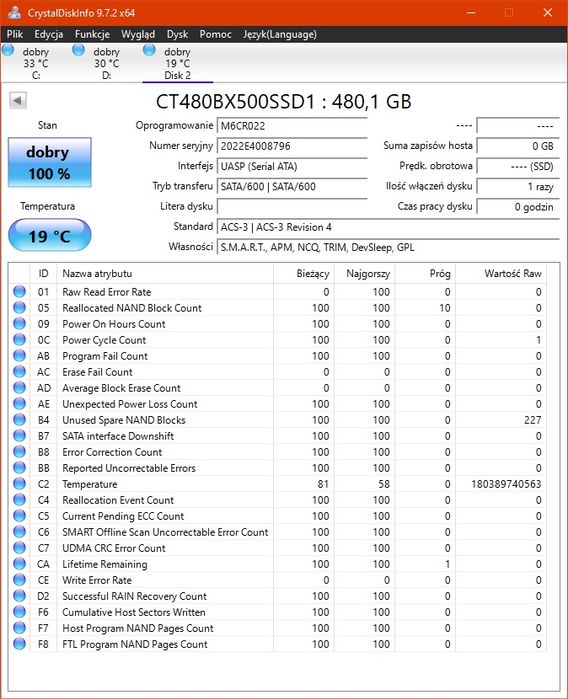
Task: Click status orb of Error Correction Count
Action: pyautogui.click(x=19, y=452)
